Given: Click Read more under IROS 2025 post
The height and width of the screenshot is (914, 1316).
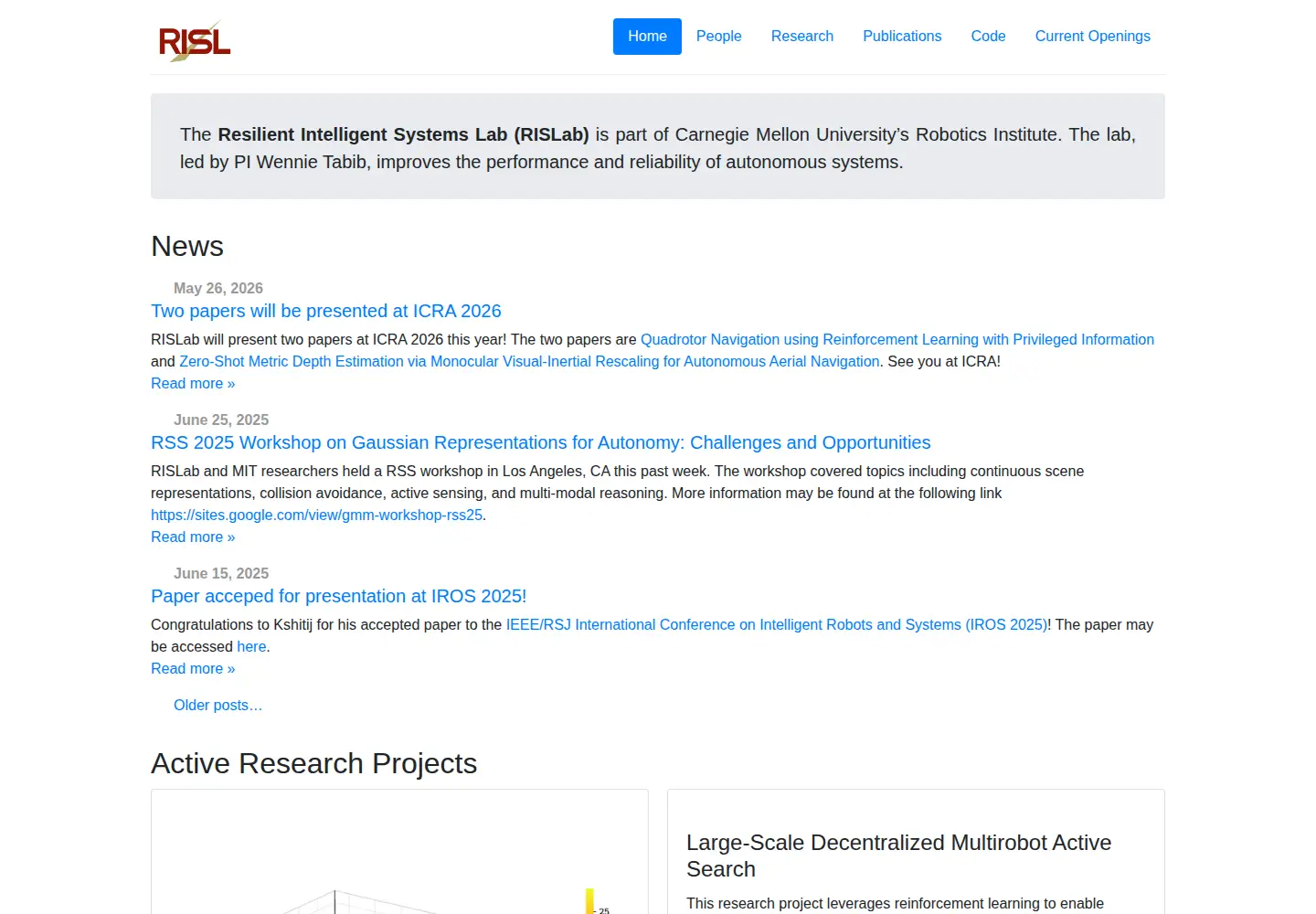Looking at the screenshot, I should click(x=193, y=668).
